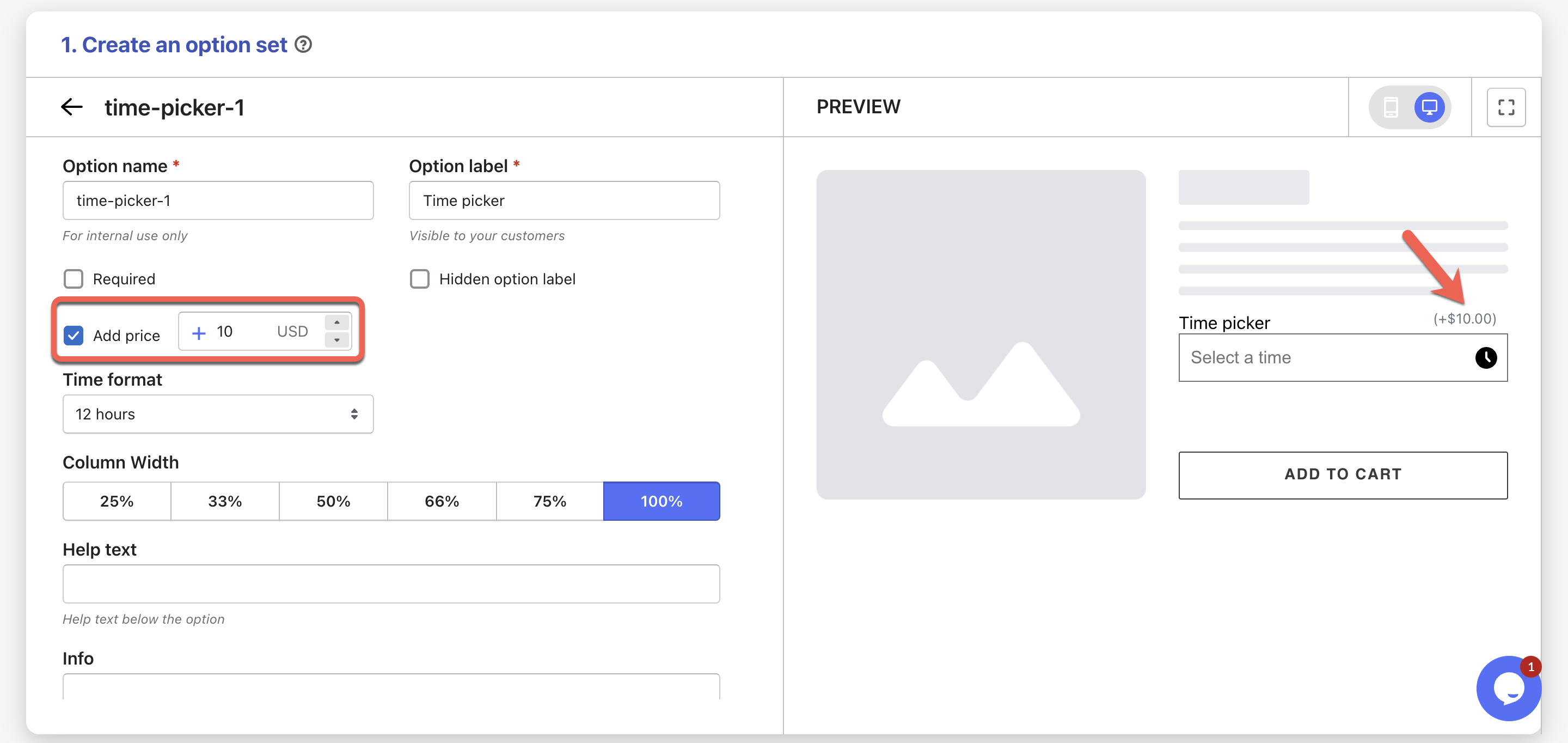
Task: Uncheck the Add price checkbox
Action: (73, 335)
